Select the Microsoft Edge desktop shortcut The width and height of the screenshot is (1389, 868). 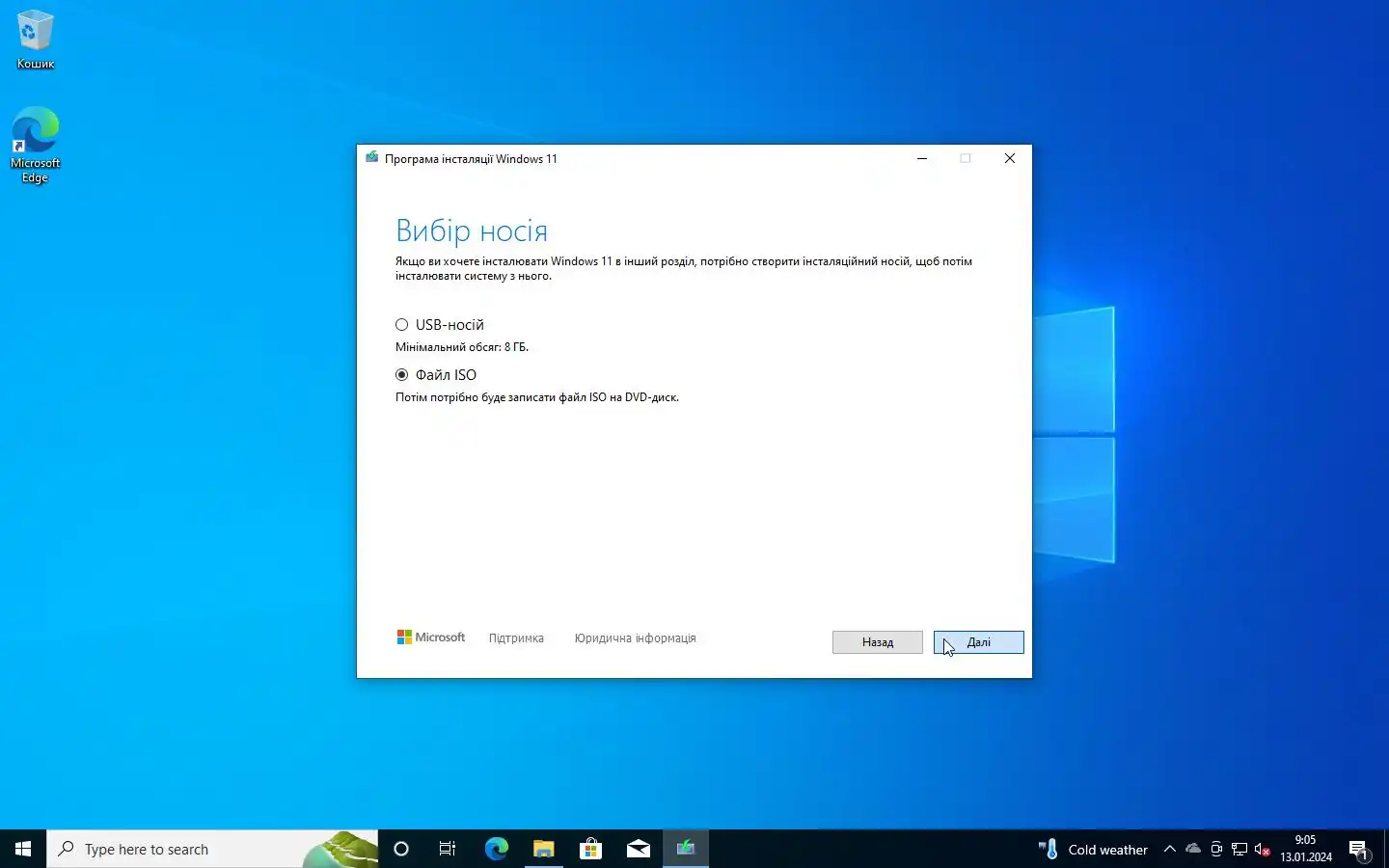click(x=36, y=145)
